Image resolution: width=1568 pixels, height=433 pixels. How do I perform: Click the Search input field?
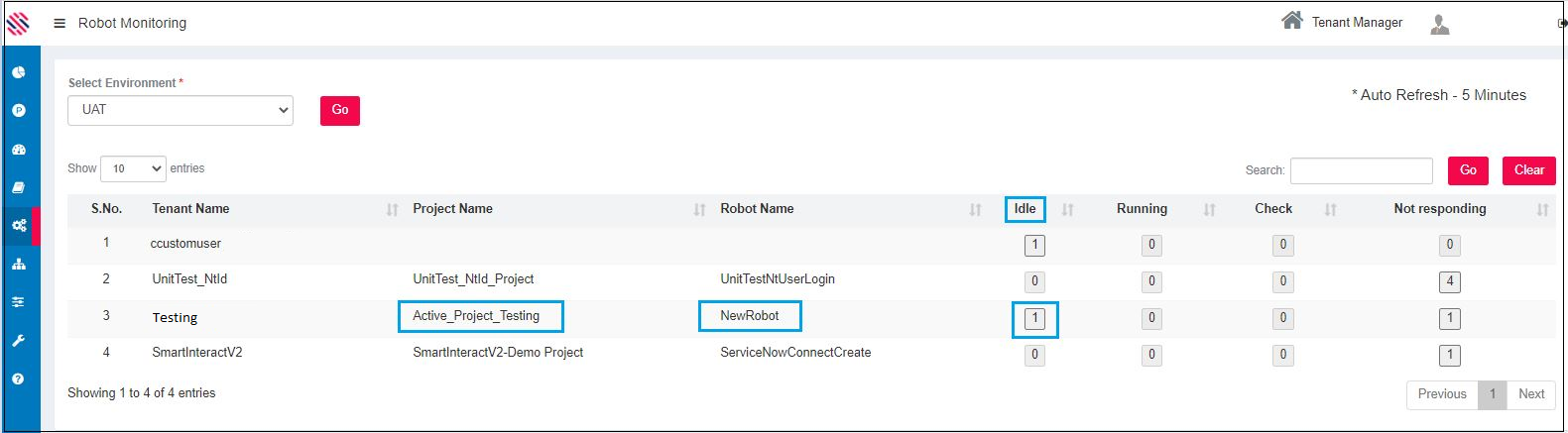pos(1361,170)
